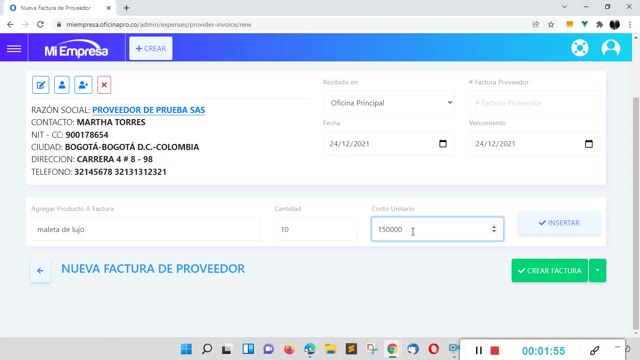640x360 pixels.
Task: Click the edit provider pencil icon
Action: click(x=41, y=85)
